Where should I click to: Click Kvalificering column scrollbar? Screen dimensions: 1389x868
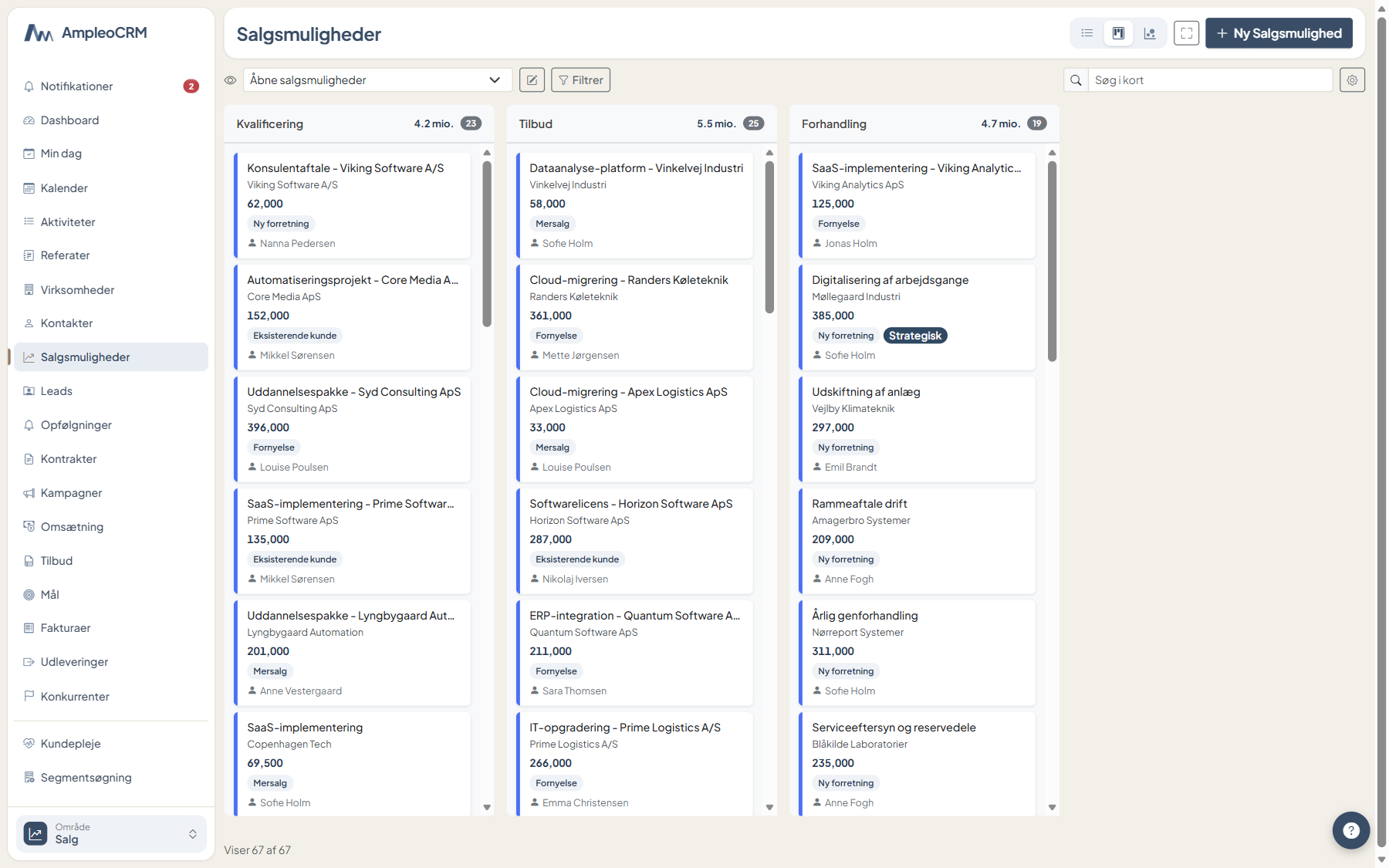(487, 244)
